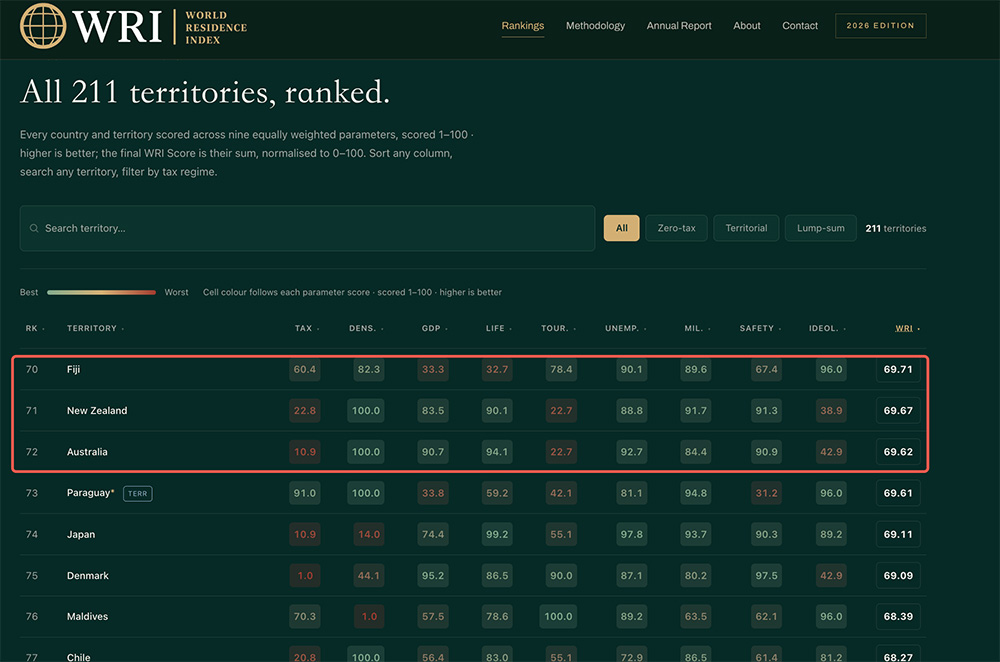Go to the Methodology page
The image size is (1000, 662).
tap(595, 26)
